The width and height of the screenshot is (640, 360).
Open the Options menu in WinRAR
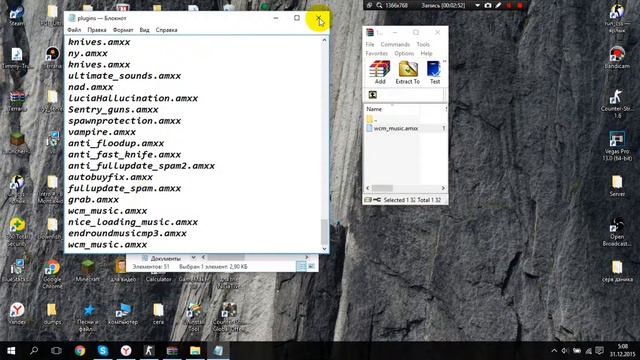tap(404, 53)
